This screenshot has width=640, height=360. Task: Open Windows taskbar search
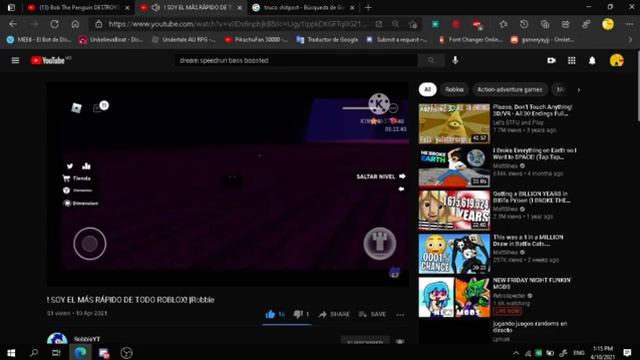(34, 353)
